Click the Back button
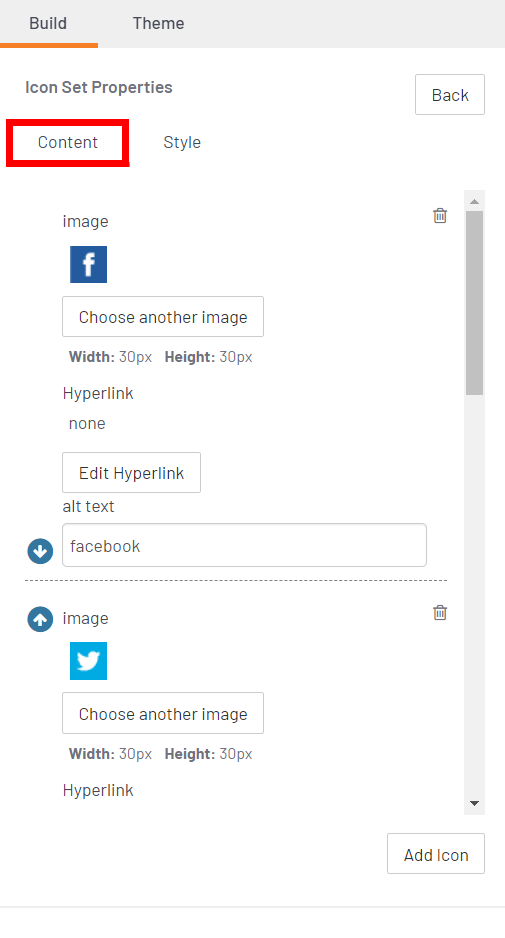This screenshot has width=505, height=938. point(450,95)
